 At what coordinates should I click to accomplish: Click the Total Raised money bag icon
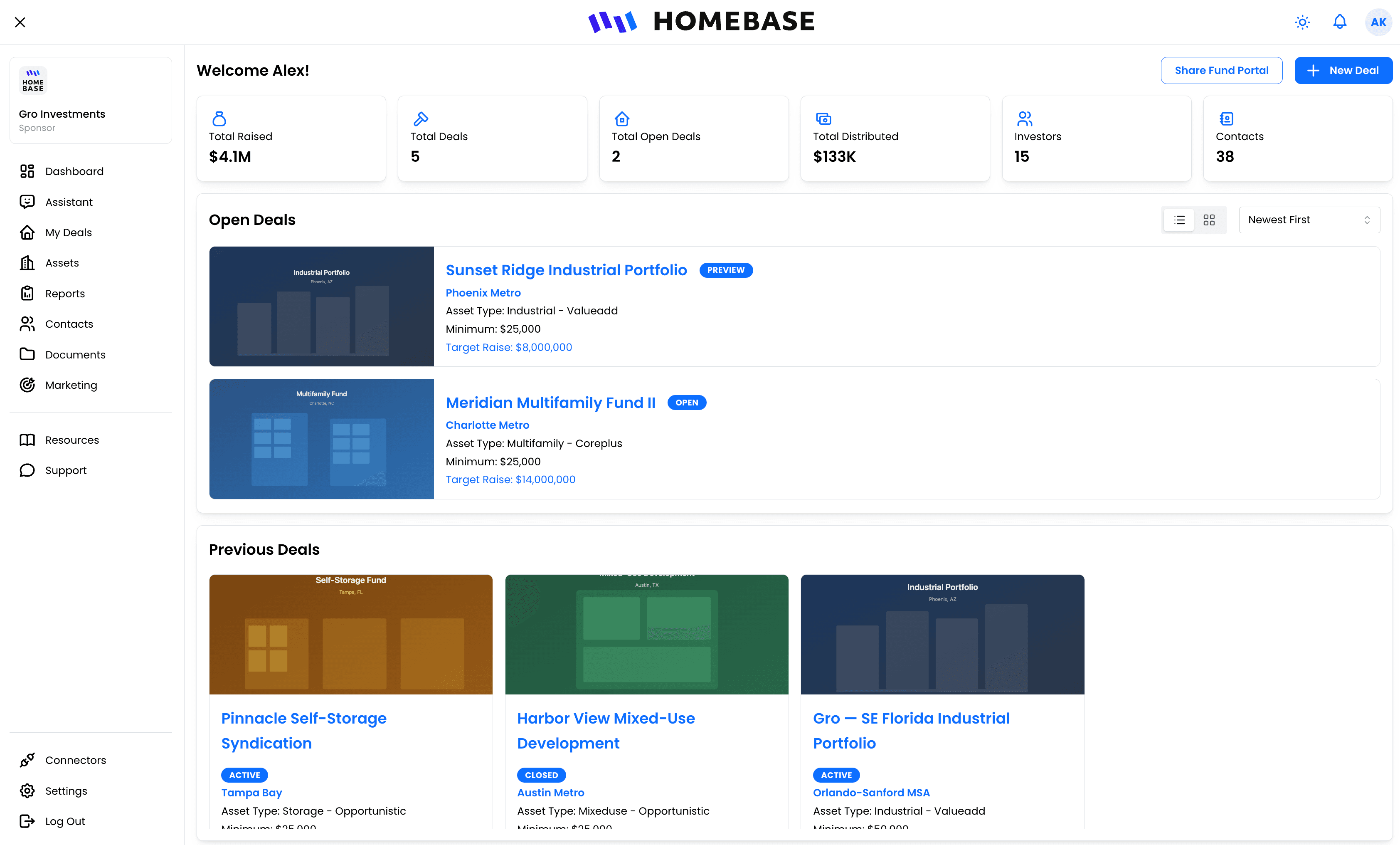click(219, 118)
